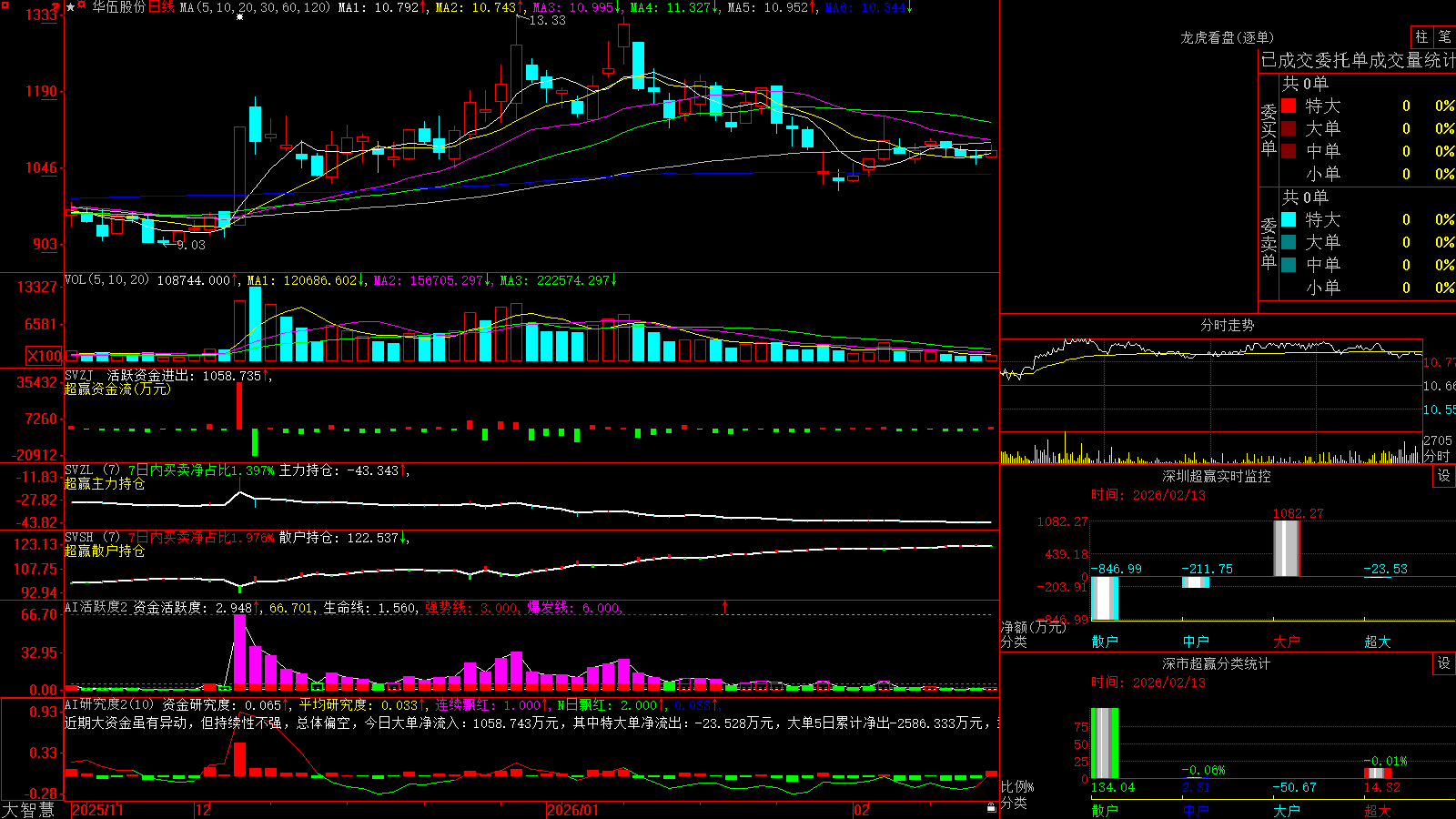Click the lock icon at bottom of chart
The width and height of the screenshot is (1456, 819).
click(x=992, y=807)
